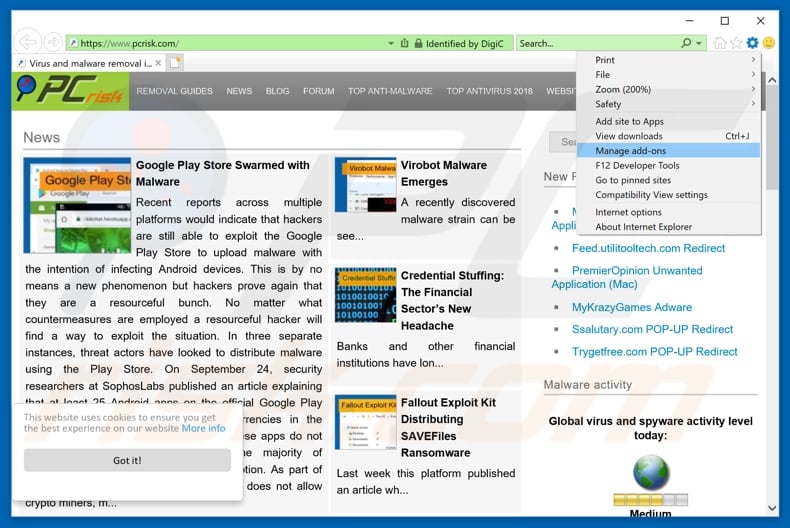Screen dimensions: 790x528
Task: Follow the More info cookie link
Action: (x=203, y=428)
